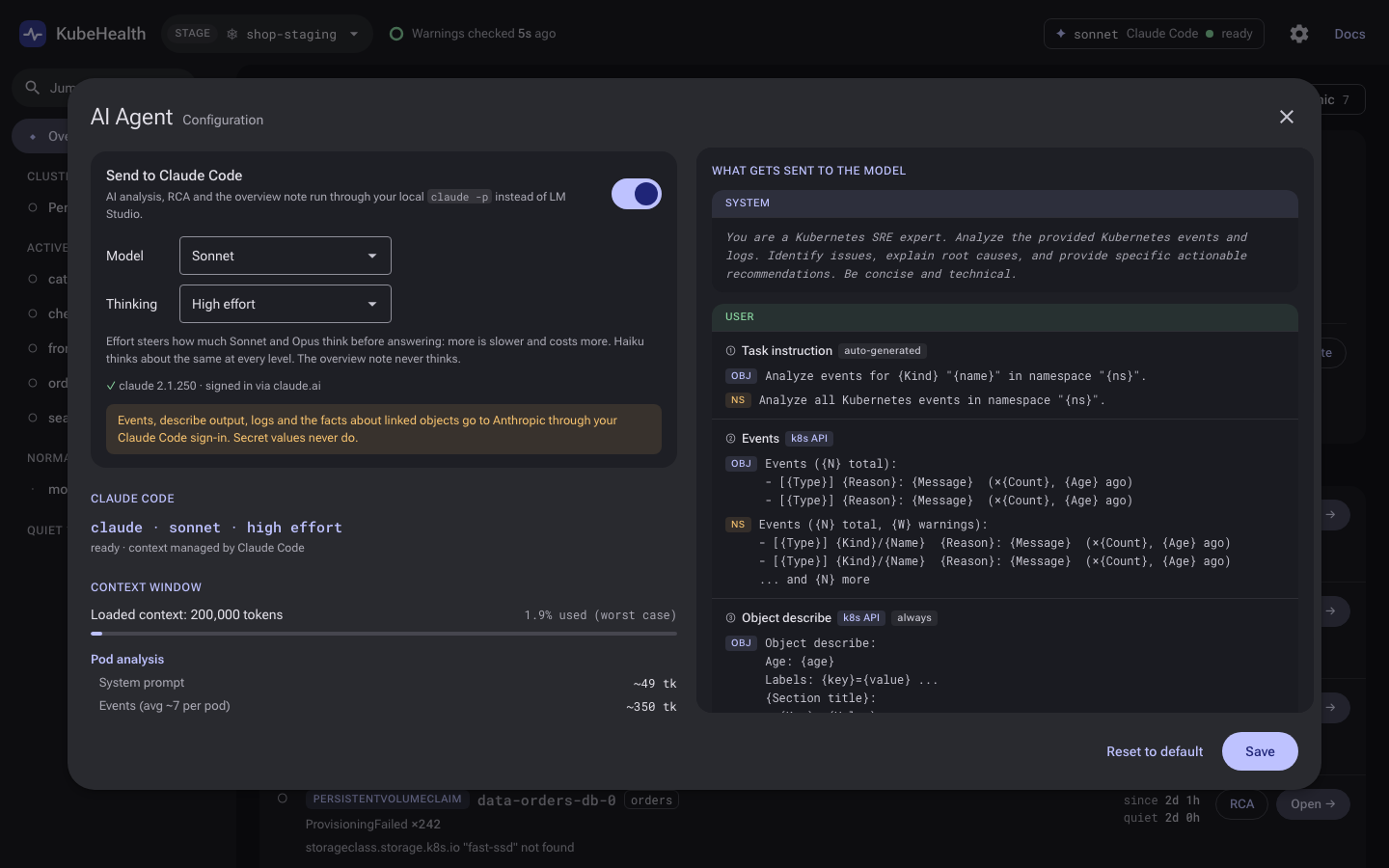
Task: Click the "claude · sonnet · high effort" summary
Action: click(216, 528)
